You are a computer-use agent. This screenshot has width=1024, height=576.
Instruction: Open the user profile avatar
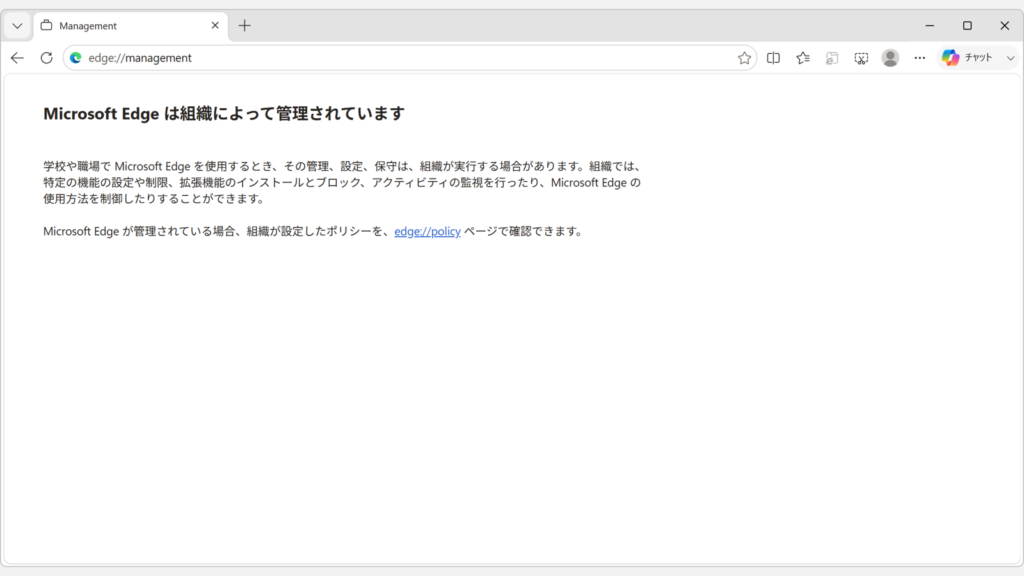point(890,57)
